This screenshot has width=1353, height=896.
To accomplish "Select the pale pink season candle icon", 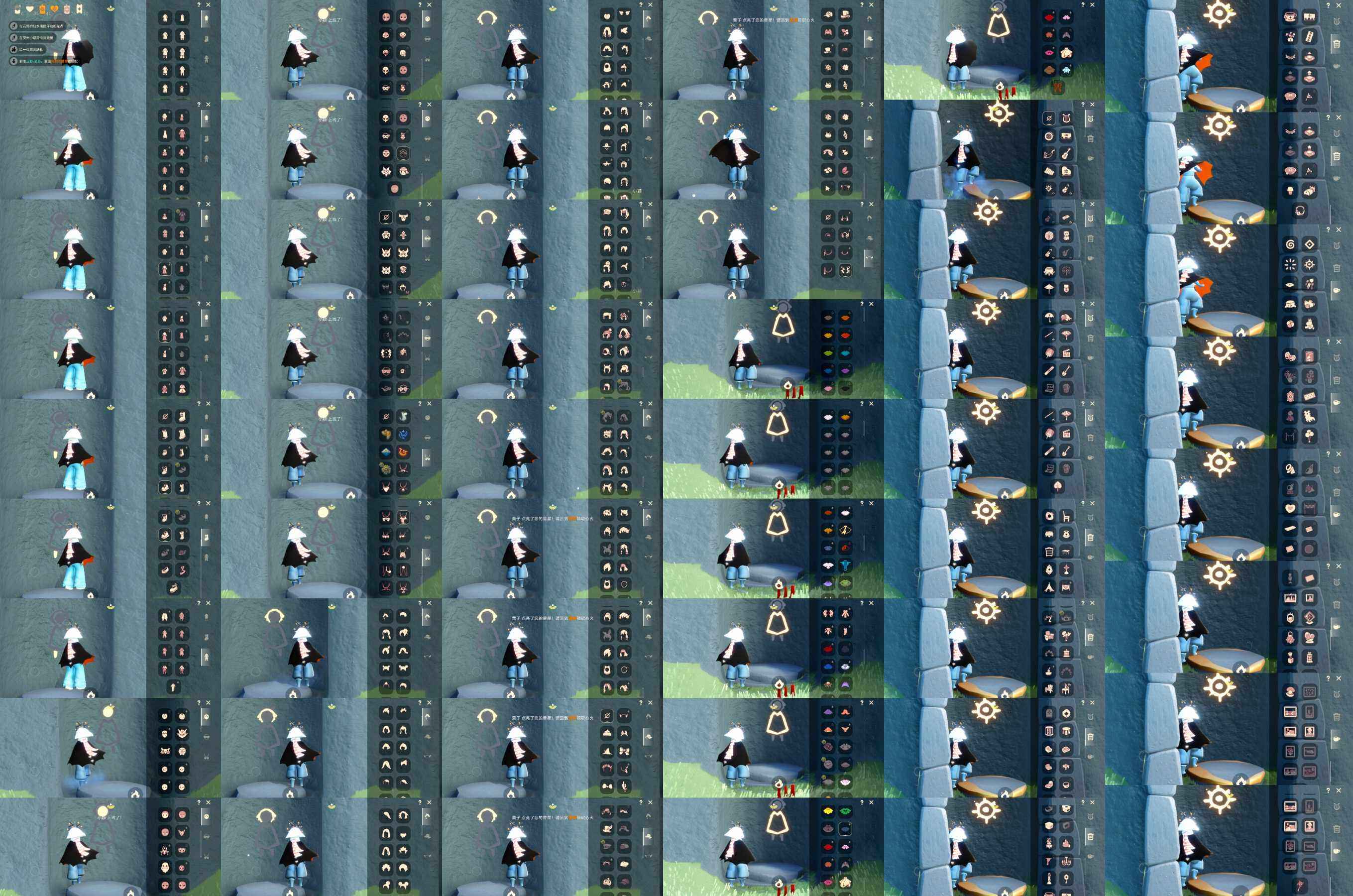I will click(x=67, y=9).
